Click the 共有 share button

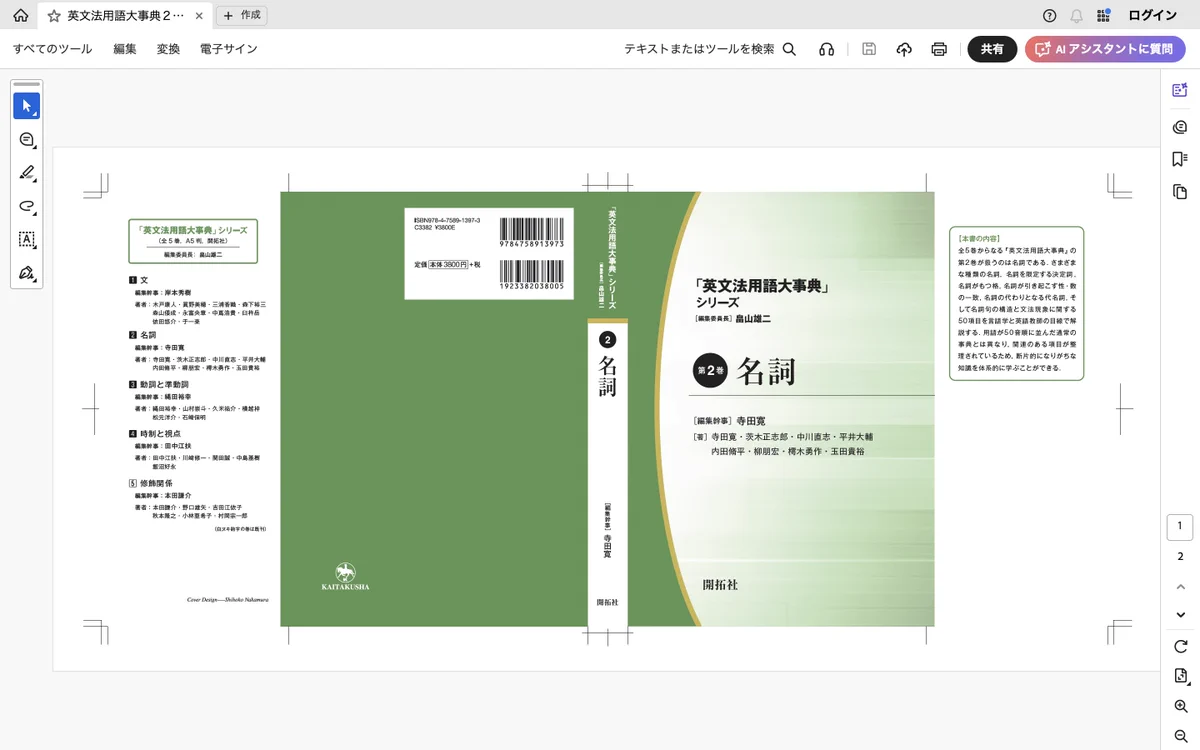[x=992, y=49]
